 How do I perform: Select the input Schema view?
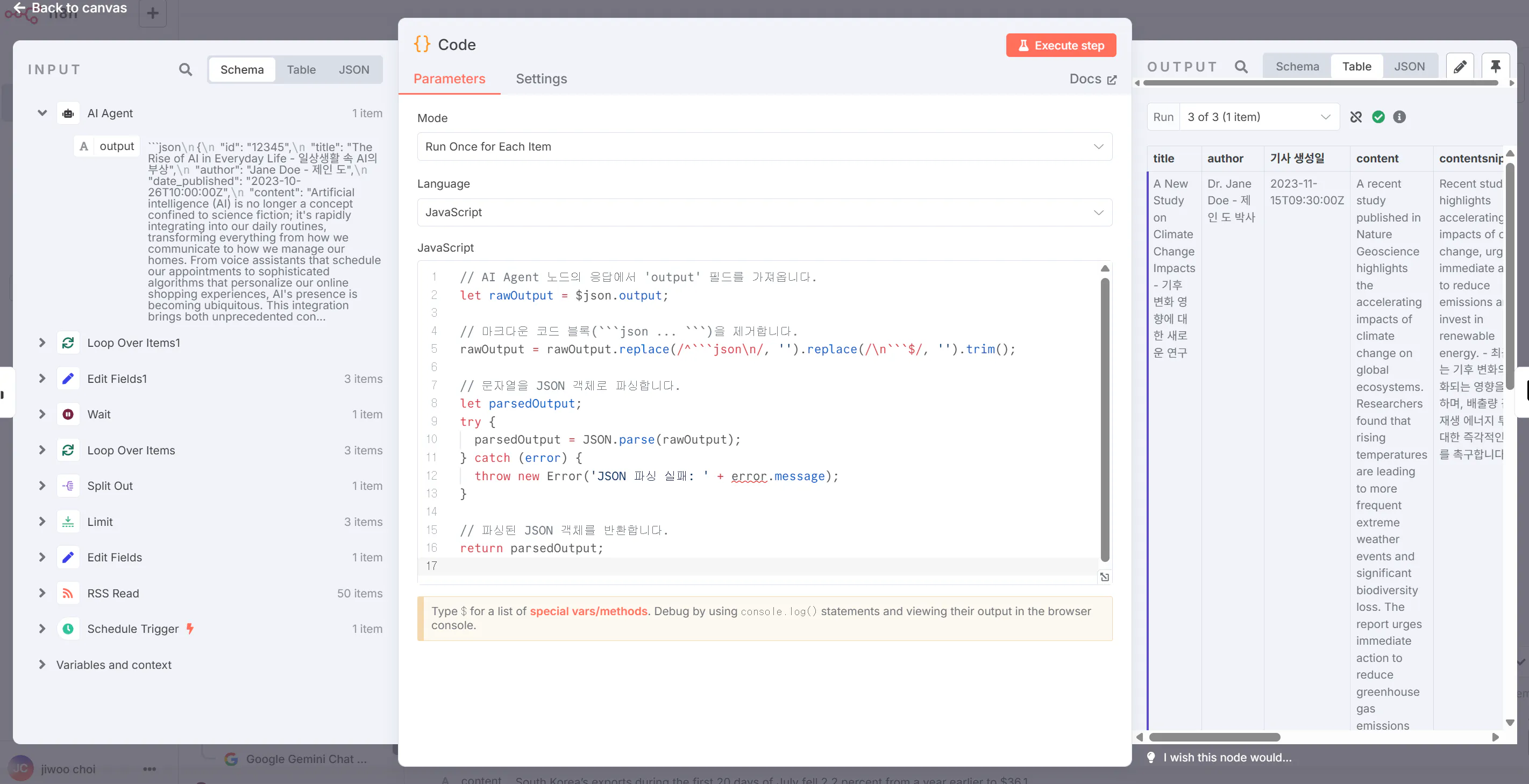(242, 69)
